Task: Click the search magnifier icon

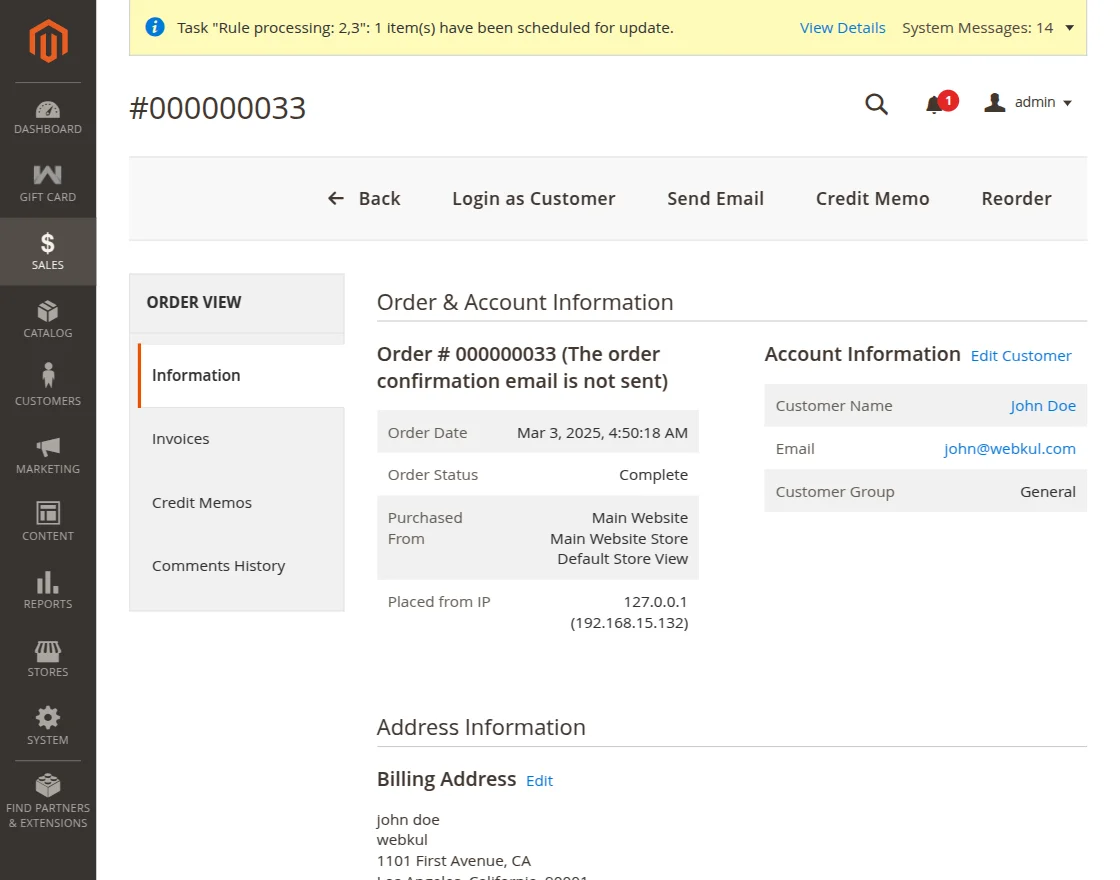Action: coord(876,104)
